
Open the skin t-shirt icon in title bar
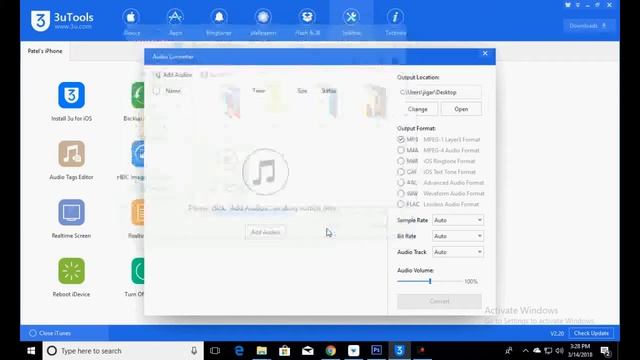tap(568, 5)
